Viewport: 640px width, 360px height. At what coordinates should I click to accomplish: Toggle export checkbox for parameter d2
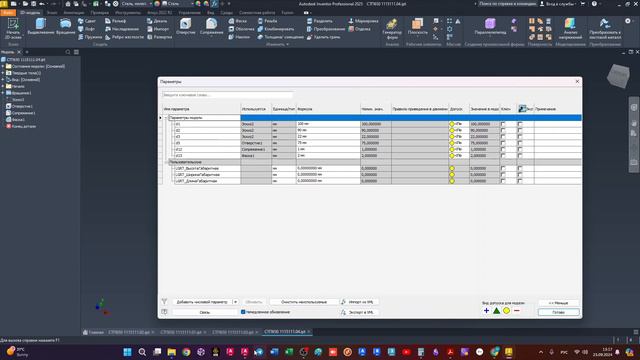click(520, 130)
